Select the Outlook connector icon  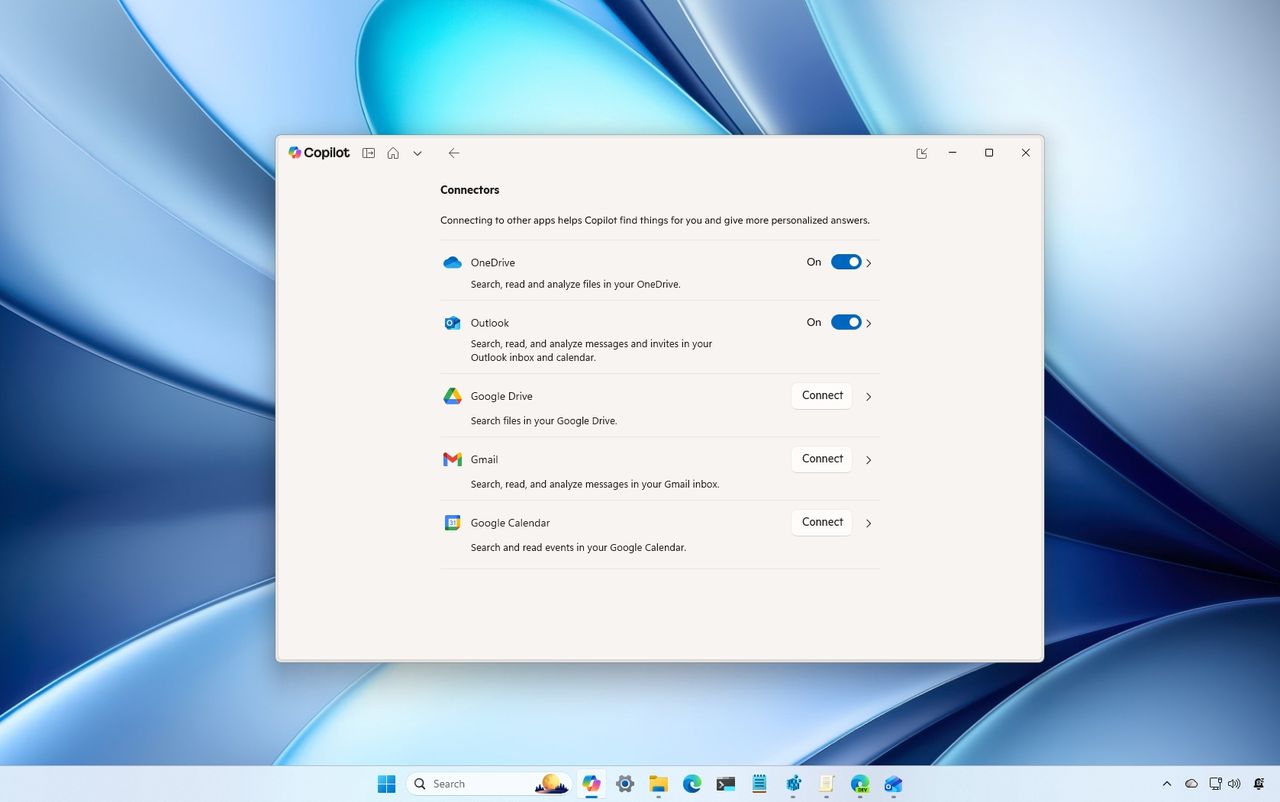point(452,322)
